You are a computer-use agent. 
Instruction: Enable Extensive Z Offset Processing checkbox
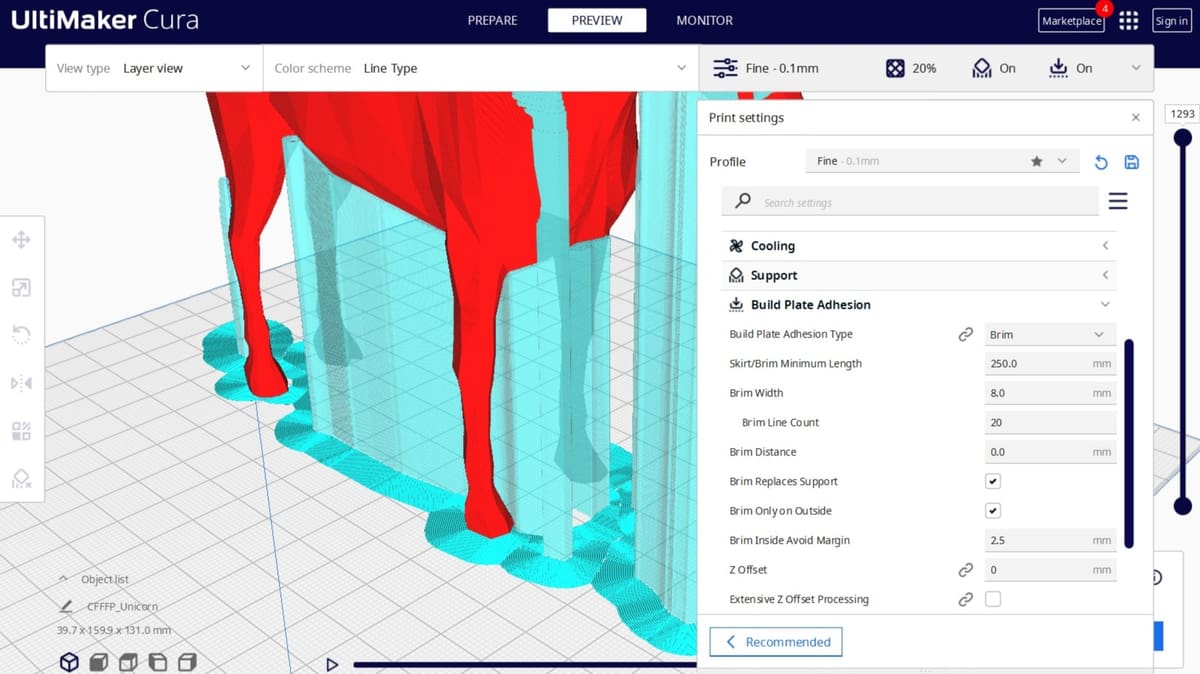coord(993,599)
